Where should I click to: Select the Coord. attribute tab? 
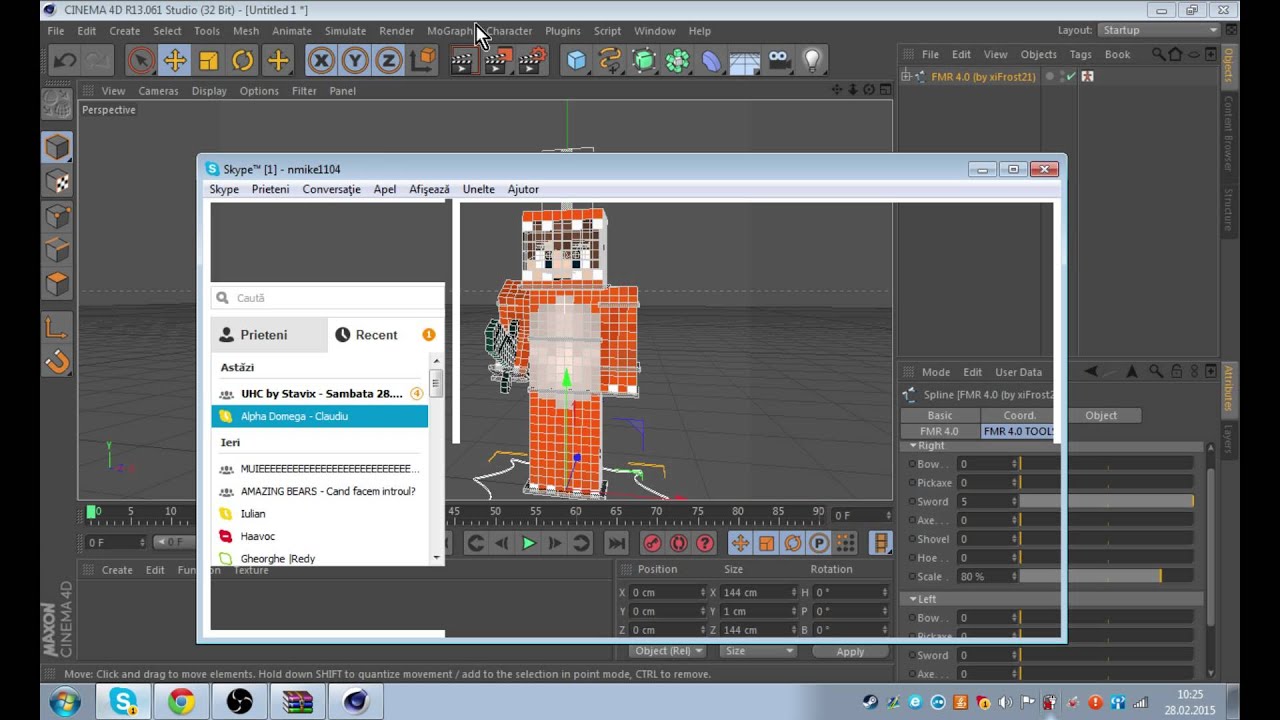click(x=1020, y=415)
